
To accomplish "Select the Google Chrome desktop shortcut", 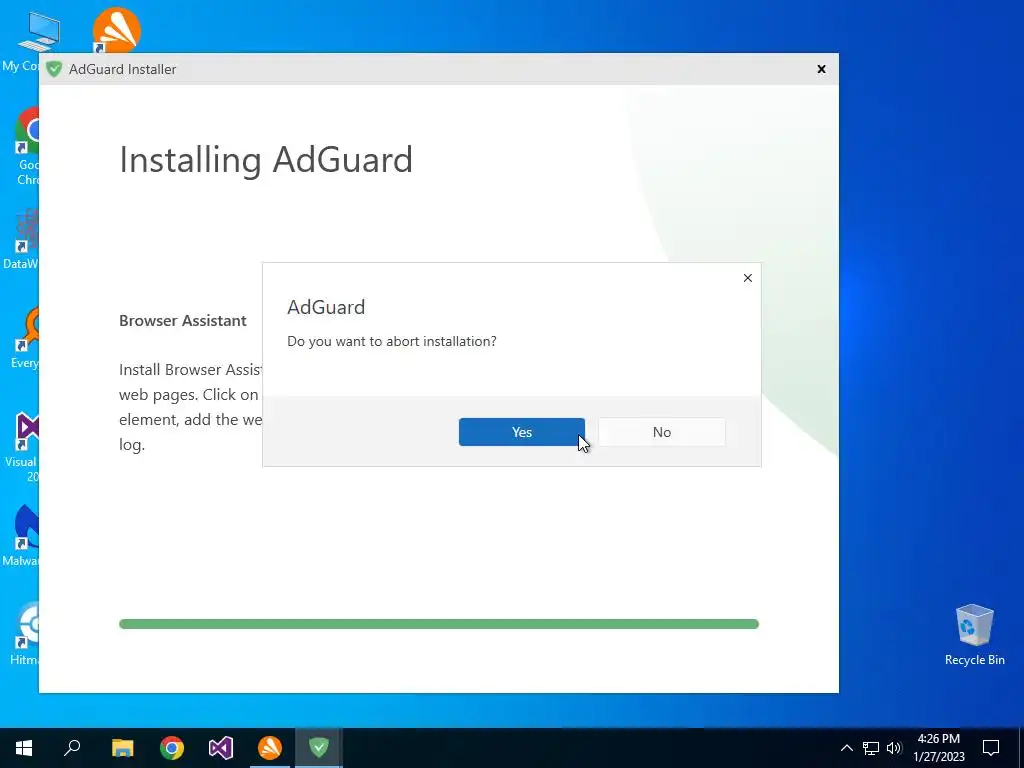I will (26, 147).
